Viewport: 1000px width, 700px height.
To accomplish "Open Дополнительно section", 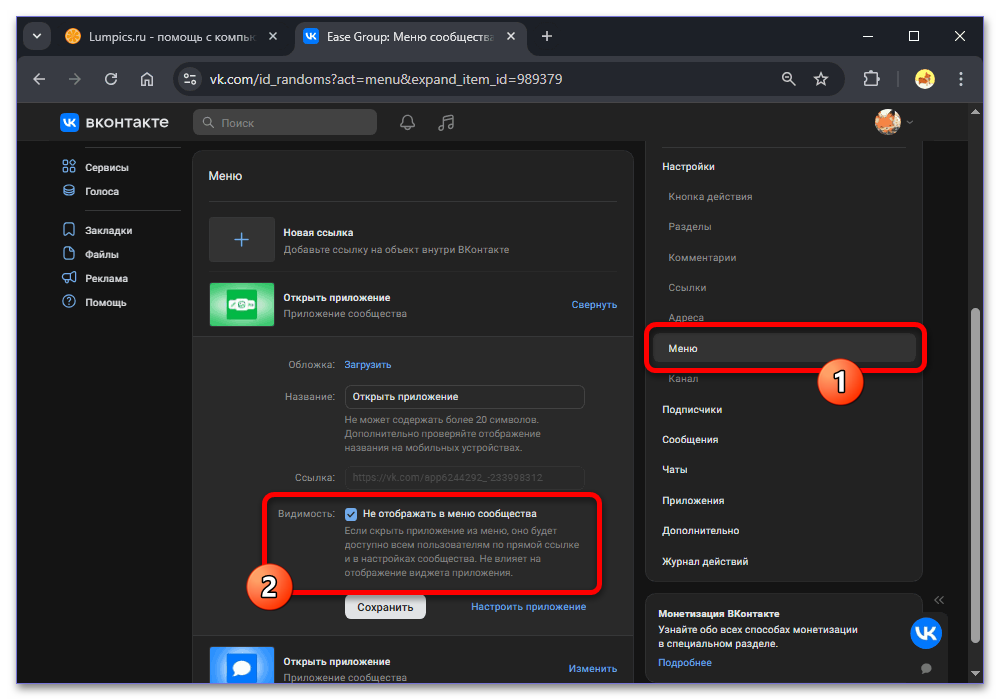I will pos(700,530).
